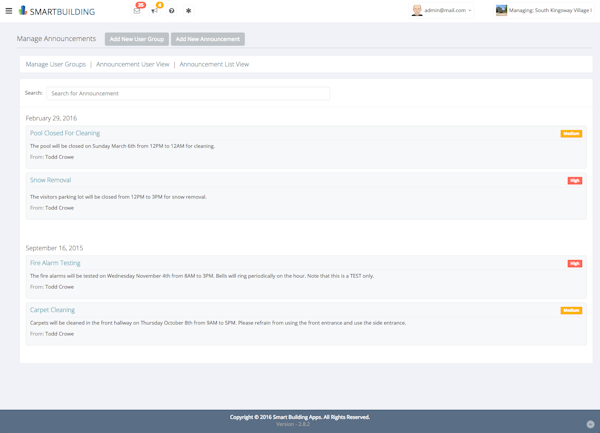The height and width of the screenshot is (433, 600).
Task: Click the SmartBuilding logo
Action: (57, 11)
